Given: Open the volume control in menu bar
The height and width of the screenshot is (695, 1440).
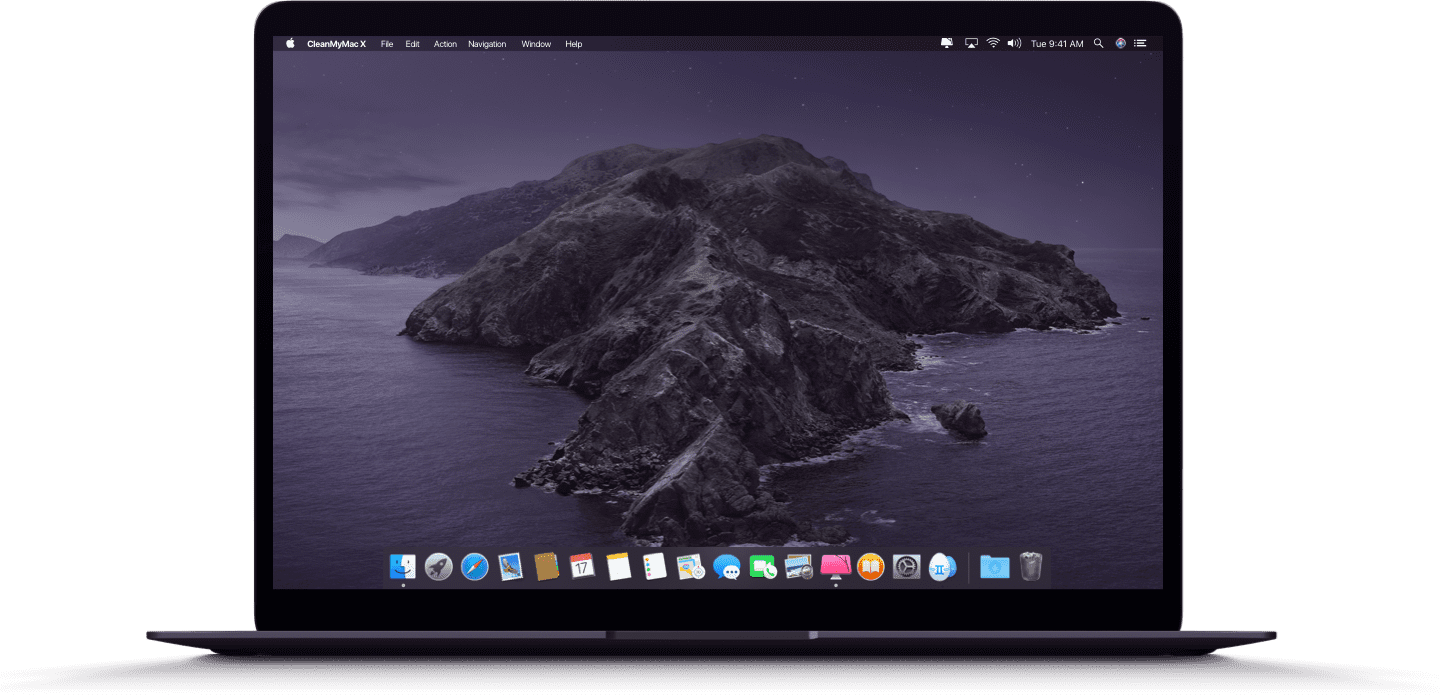Looking at the screenshot, I should click(x=1015, y=43).
